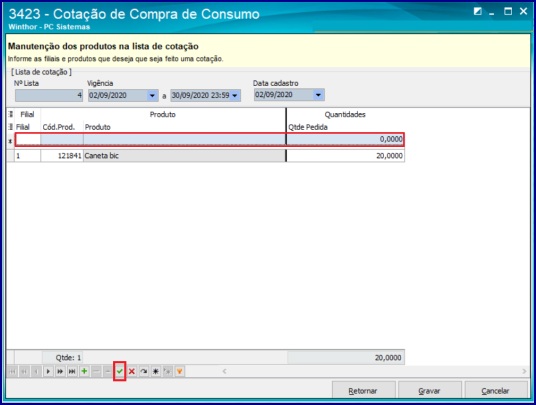Go to bookmark with the gray asterisk icon
Viewport: 536px width, 405px height.
coord(168,372)
